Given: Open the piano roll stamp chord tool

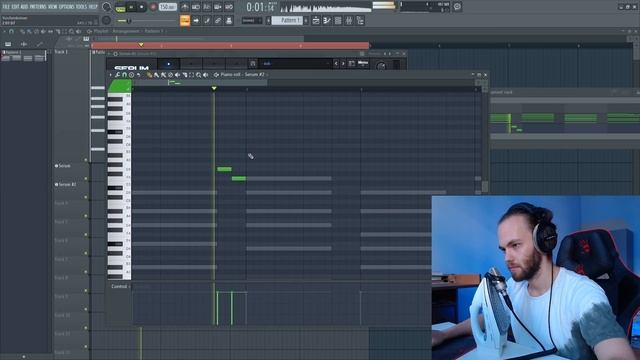Looking at the screenshot, I should click(x=131, y=75).
